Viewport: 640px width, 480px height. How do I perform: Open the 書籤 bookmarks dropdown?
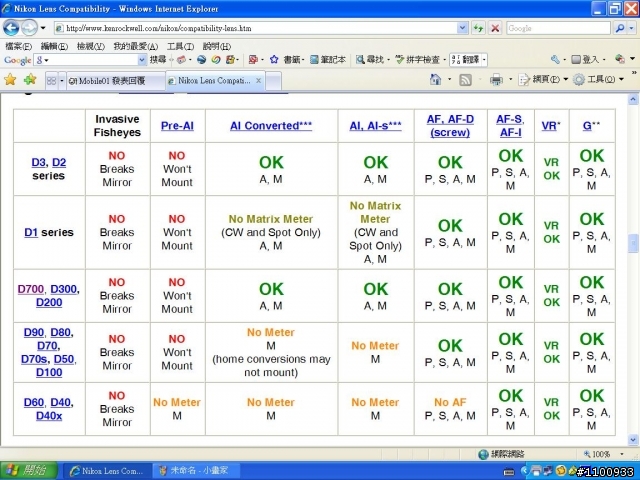pos(293,60)
